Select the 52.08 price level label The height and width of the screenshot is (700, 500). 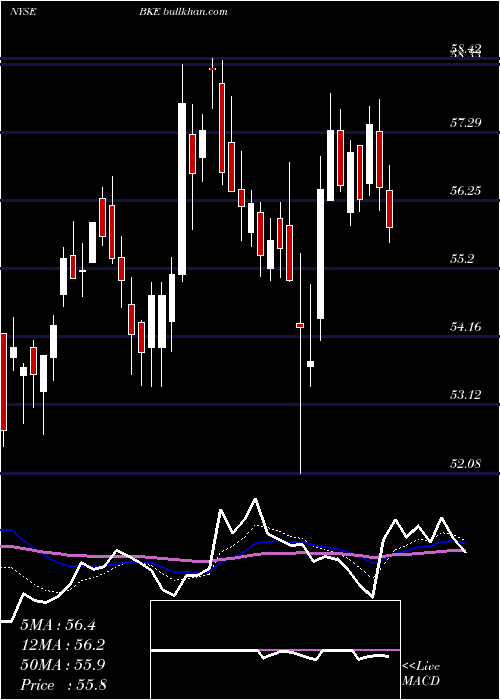[x=466, y=464]
